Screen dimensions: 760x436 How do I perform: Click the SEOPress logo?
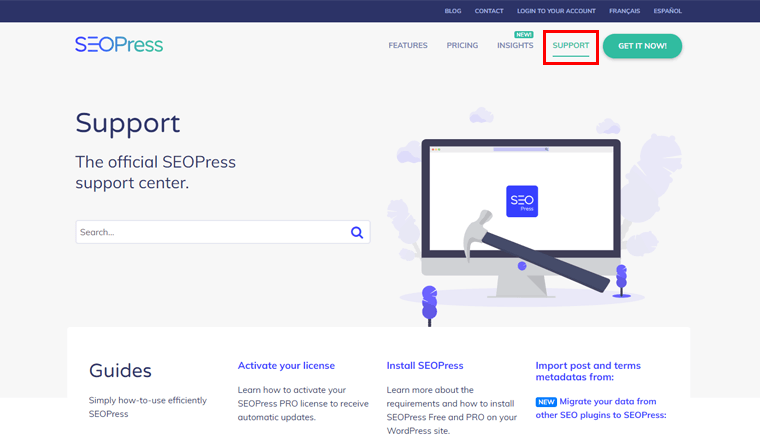(119, 45)
